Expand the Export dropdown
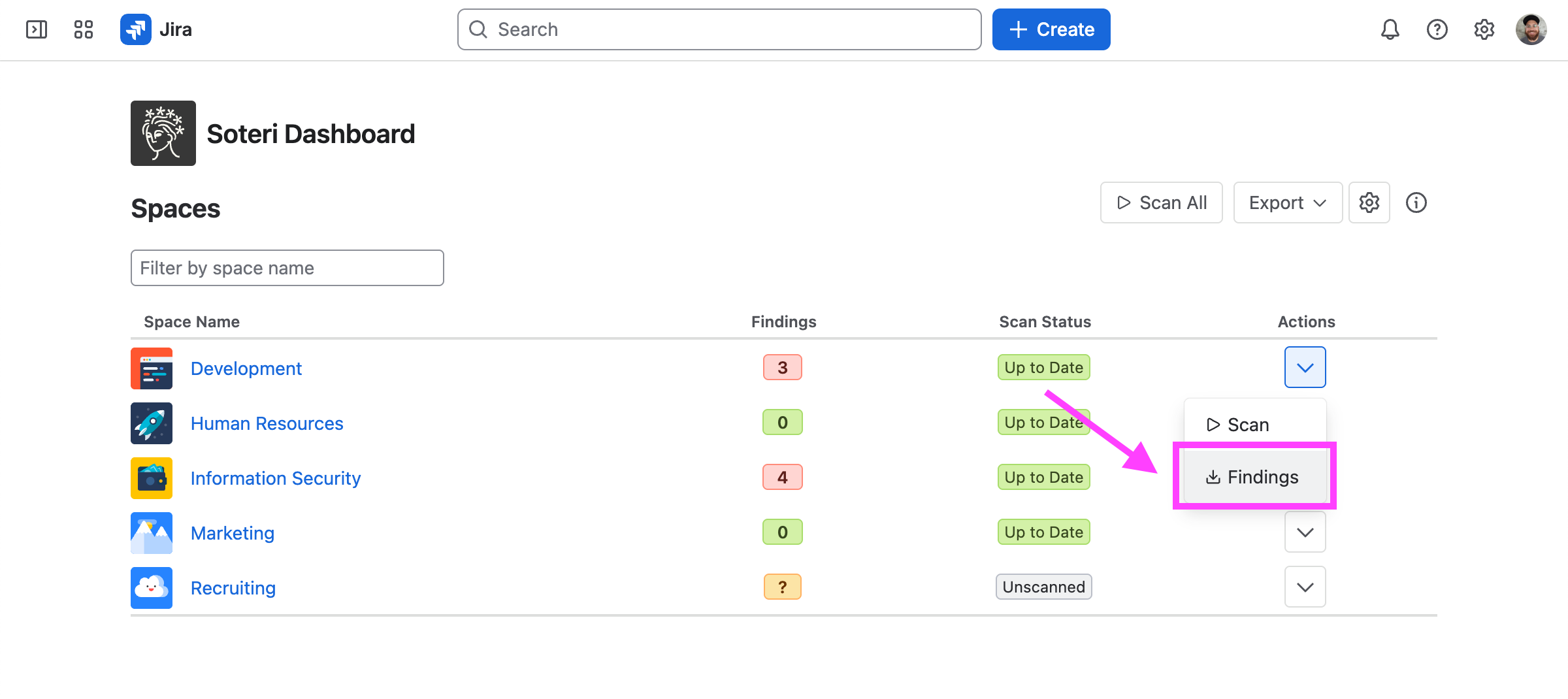The image size is (1568, 699). click(1288, 203)
